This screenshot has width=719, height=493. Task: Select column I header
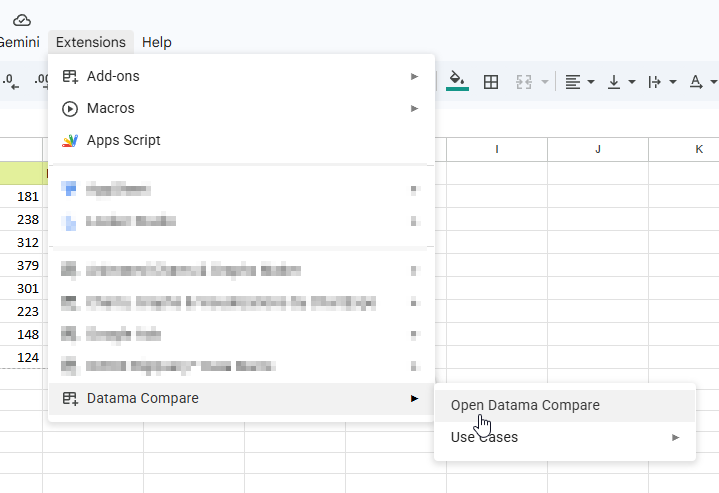click(x=497, y=150)
